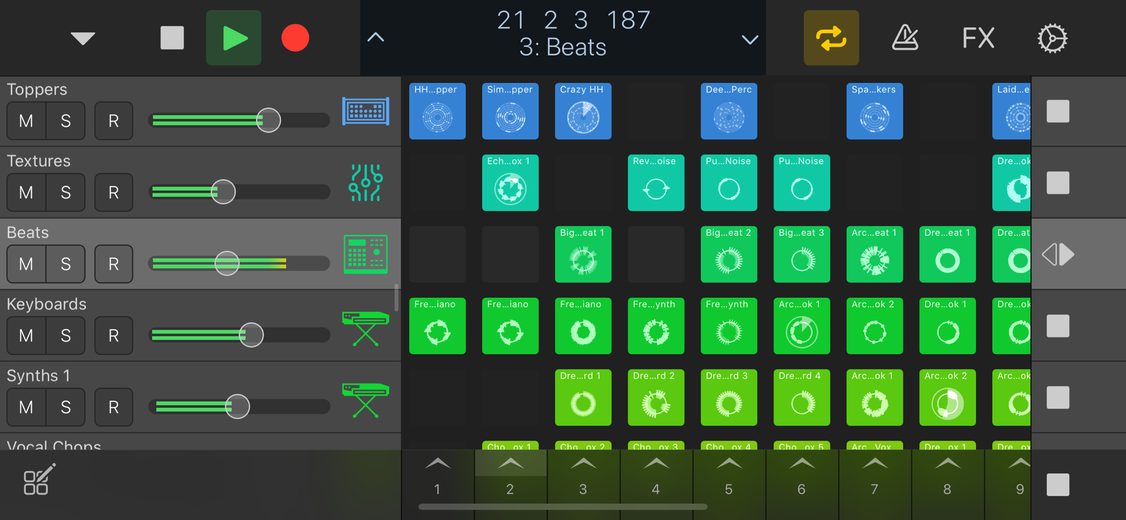Viewport: 1126px width, 520px height.
Task: Trigger the Spa...kers loop cell
Action: [x=875, y=111]
